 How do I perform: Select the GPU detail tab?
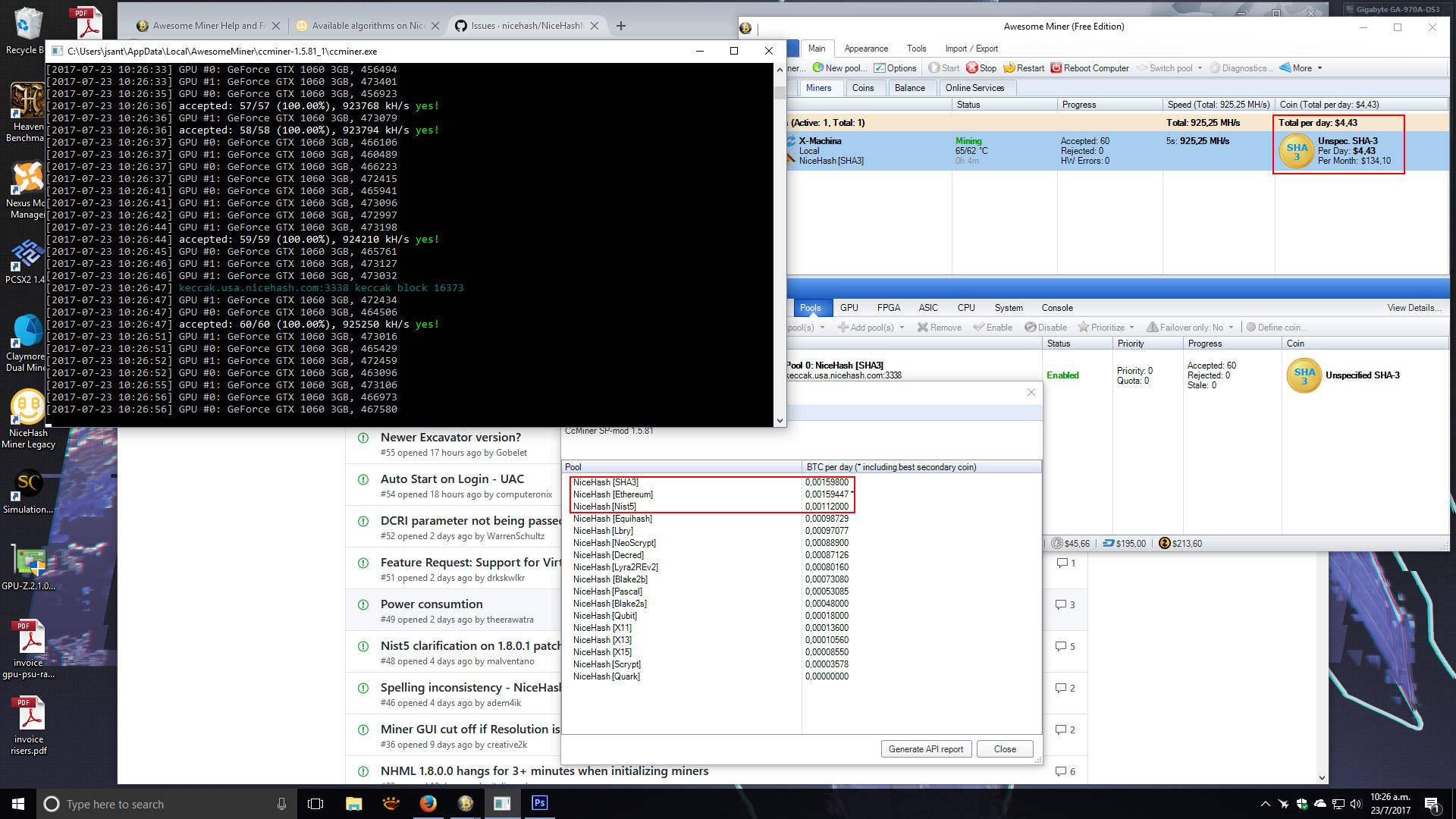point(849,308)
